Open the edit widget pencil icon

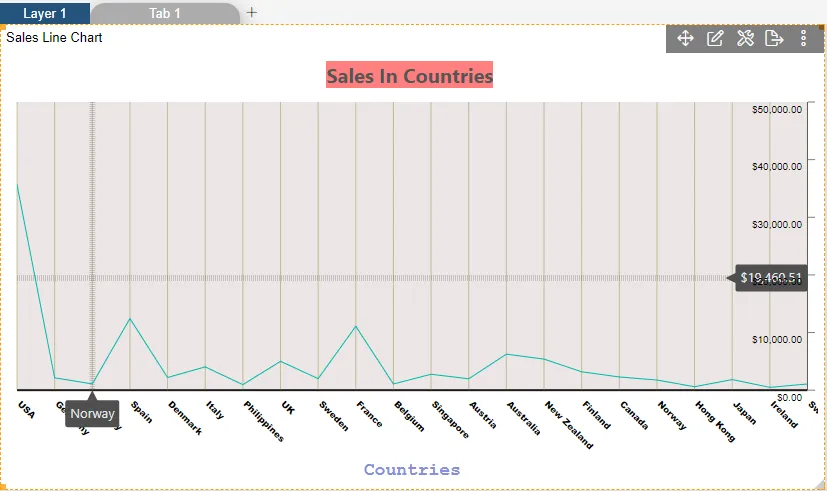(x=715, y=38)
